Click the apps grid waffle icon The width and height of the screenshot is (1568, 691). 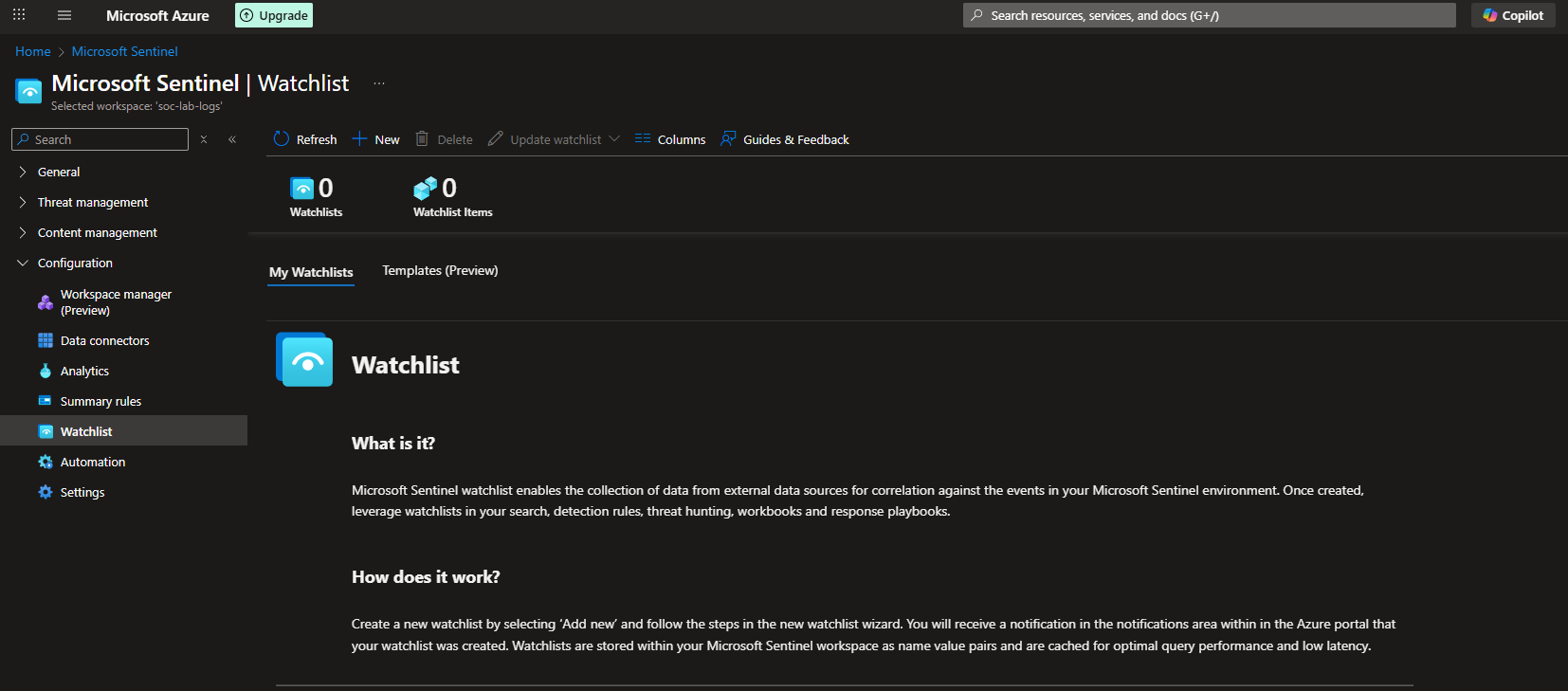click(x=19, y=15)
